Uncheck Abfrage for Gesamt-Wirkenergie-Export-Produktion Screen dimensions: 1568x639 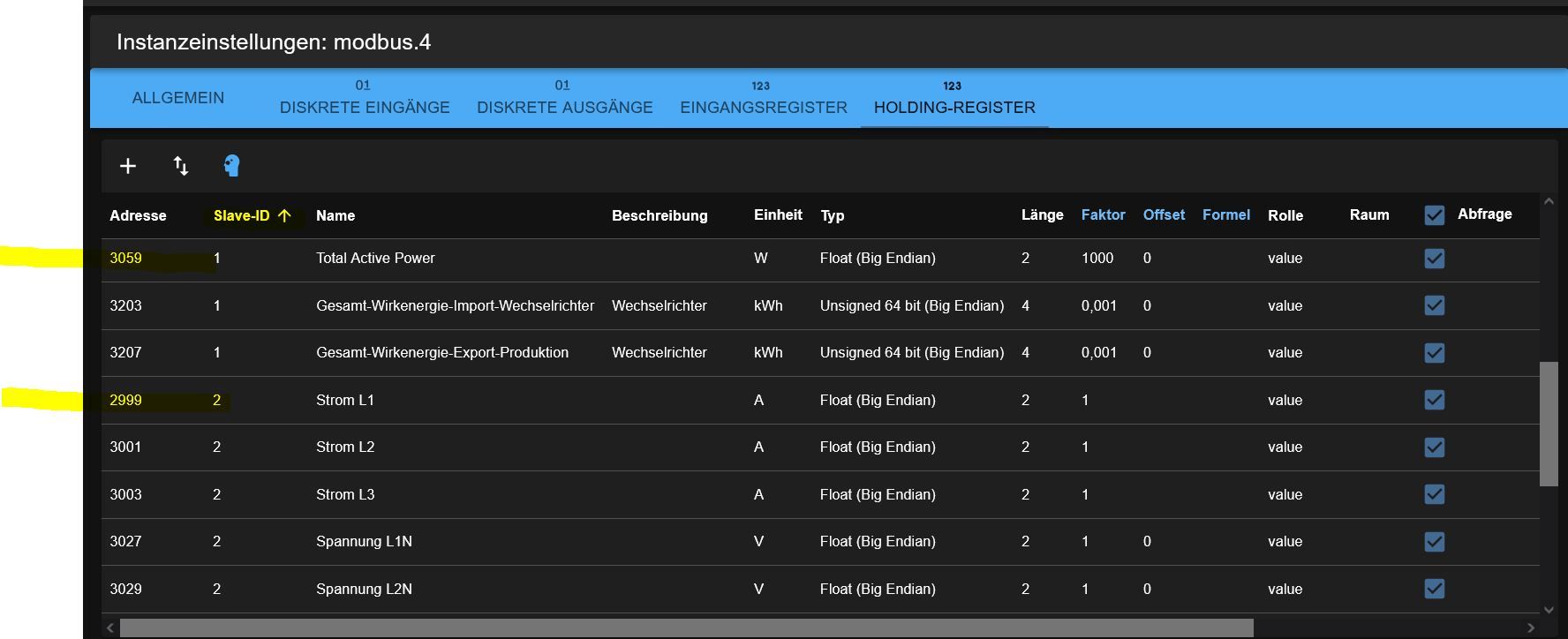click(x=1435, y=353)
